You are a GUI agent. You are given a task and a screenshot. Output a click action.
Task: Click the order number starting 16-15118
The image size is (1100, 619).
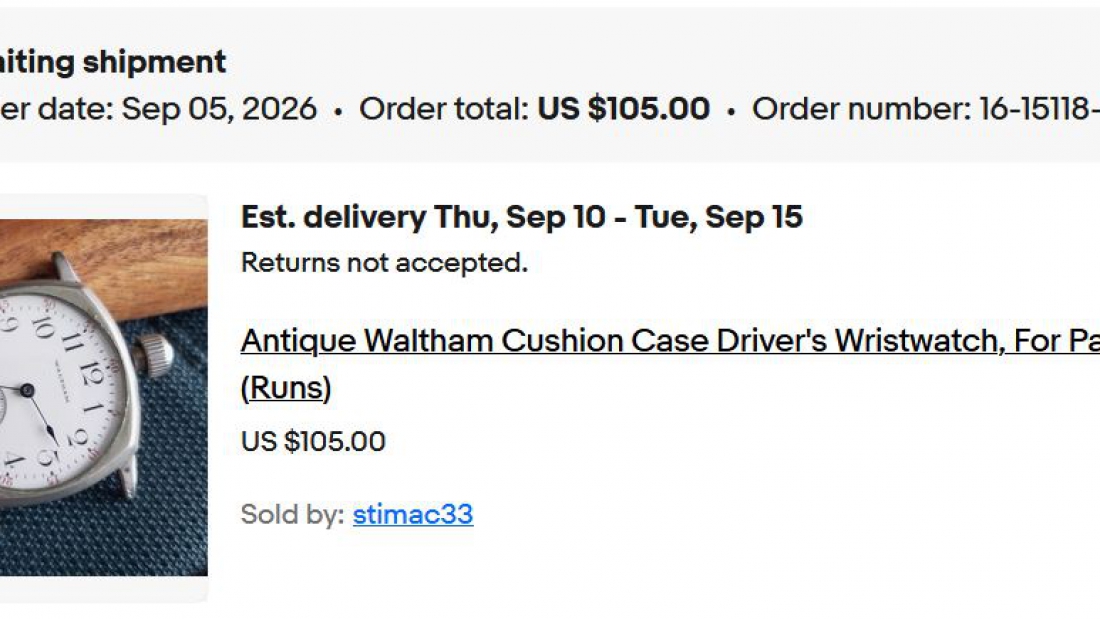(x=1039, y=109)
